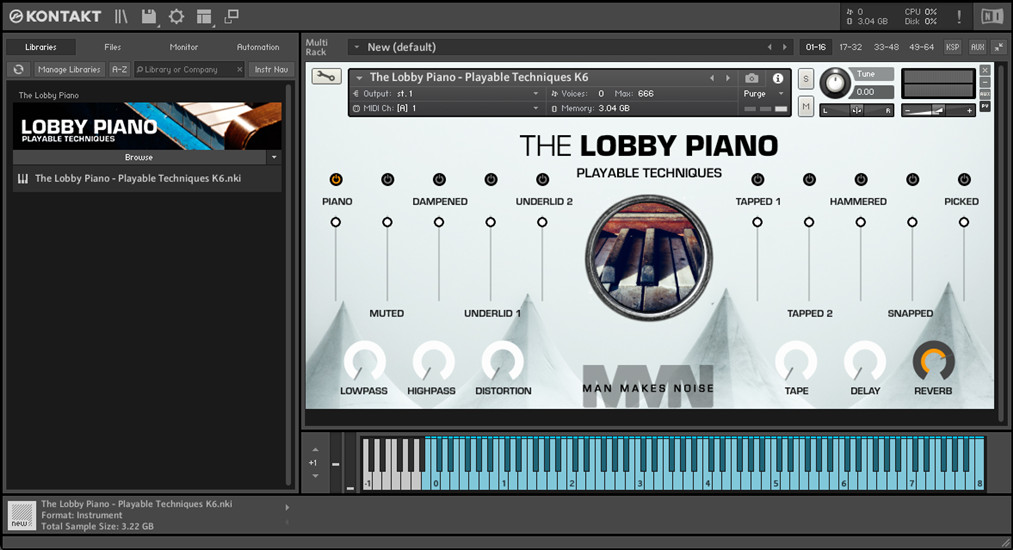Go to previous multi with left arrow
This screenshot has width=1013, height=550.
click(x=769, y=47)
